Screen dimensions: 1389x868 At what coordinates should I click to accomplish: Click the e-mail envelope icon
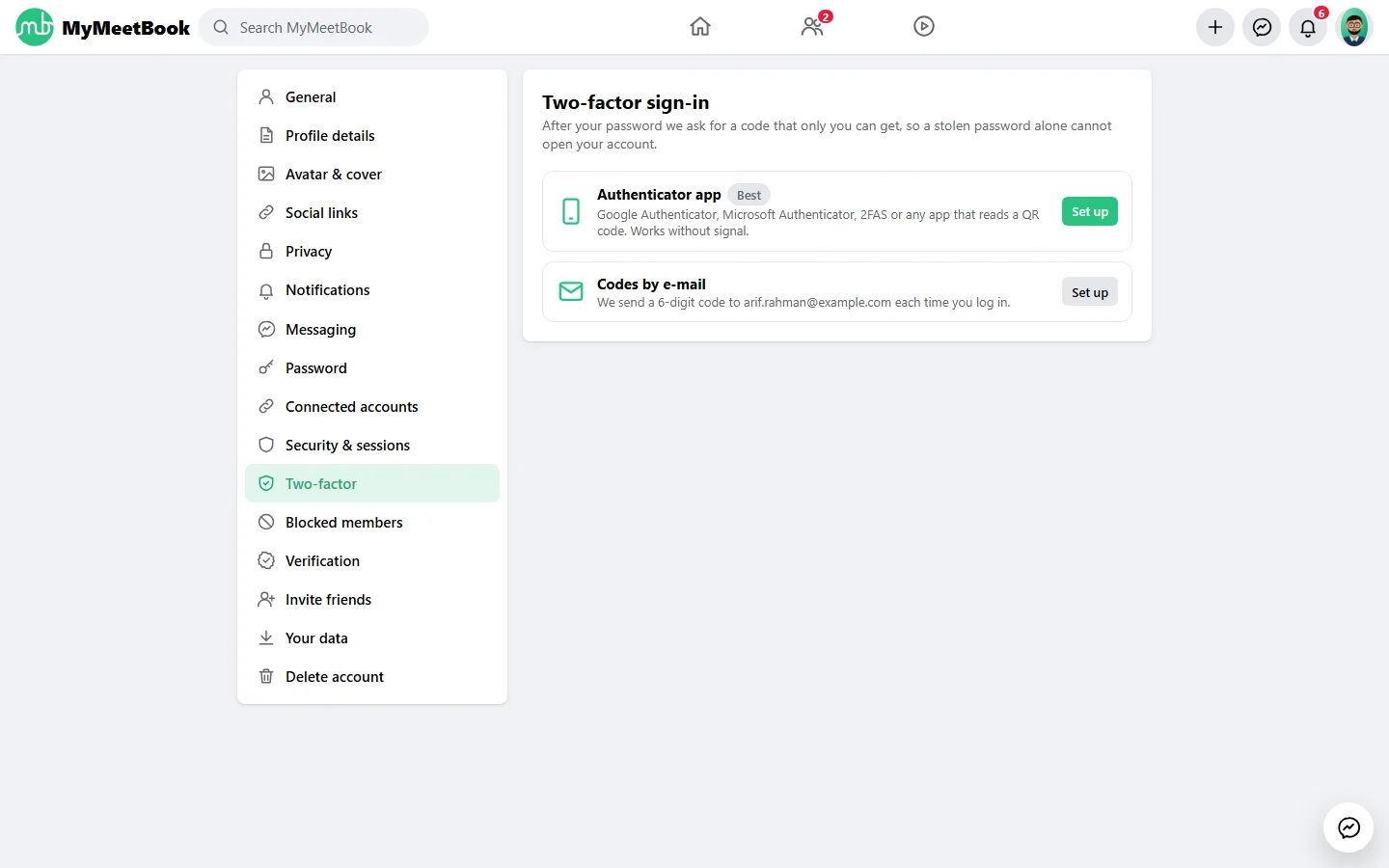click(571, 291)
